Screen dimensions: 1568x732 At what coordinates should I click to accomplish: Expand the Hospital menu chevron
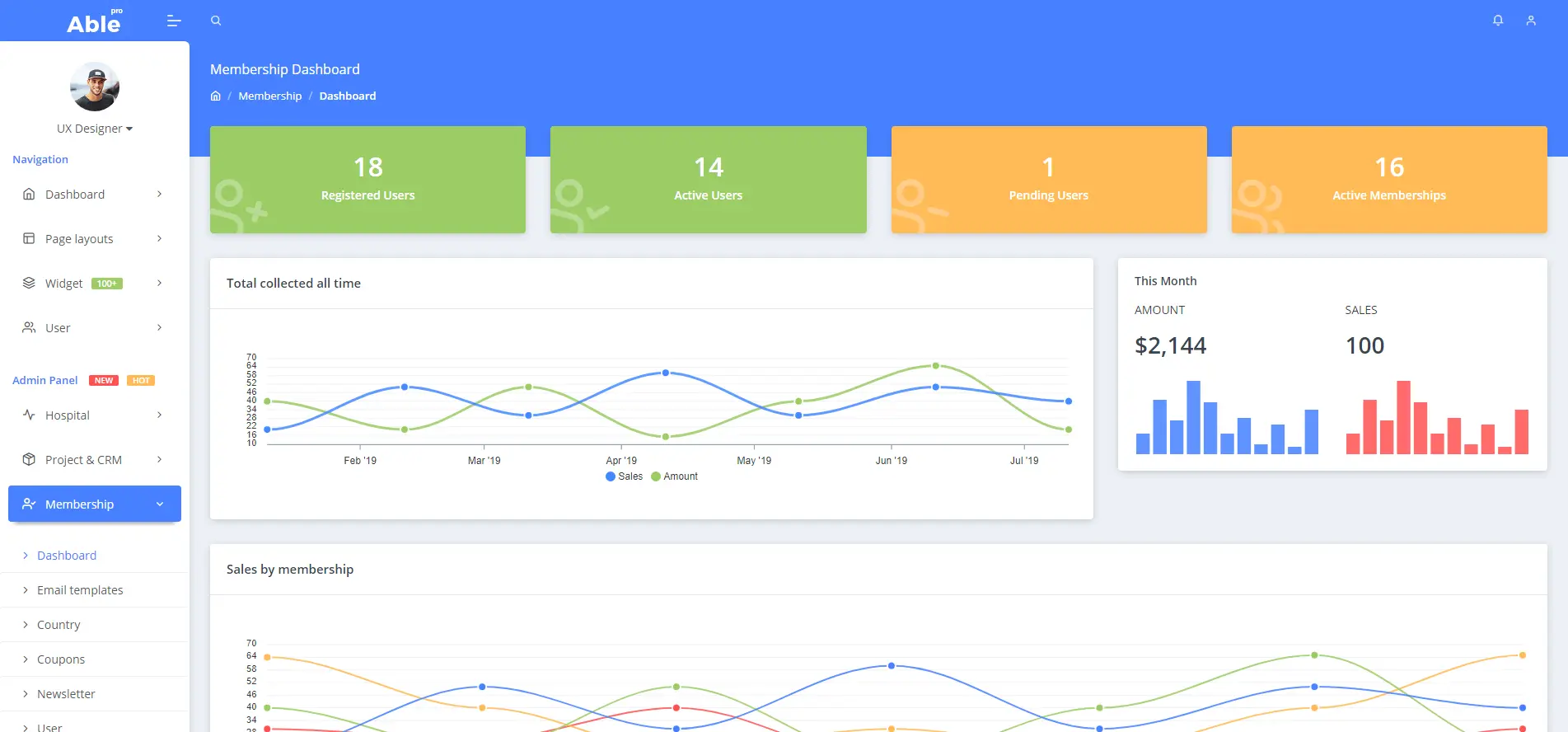pyautogui.click(x=159, y=415)
